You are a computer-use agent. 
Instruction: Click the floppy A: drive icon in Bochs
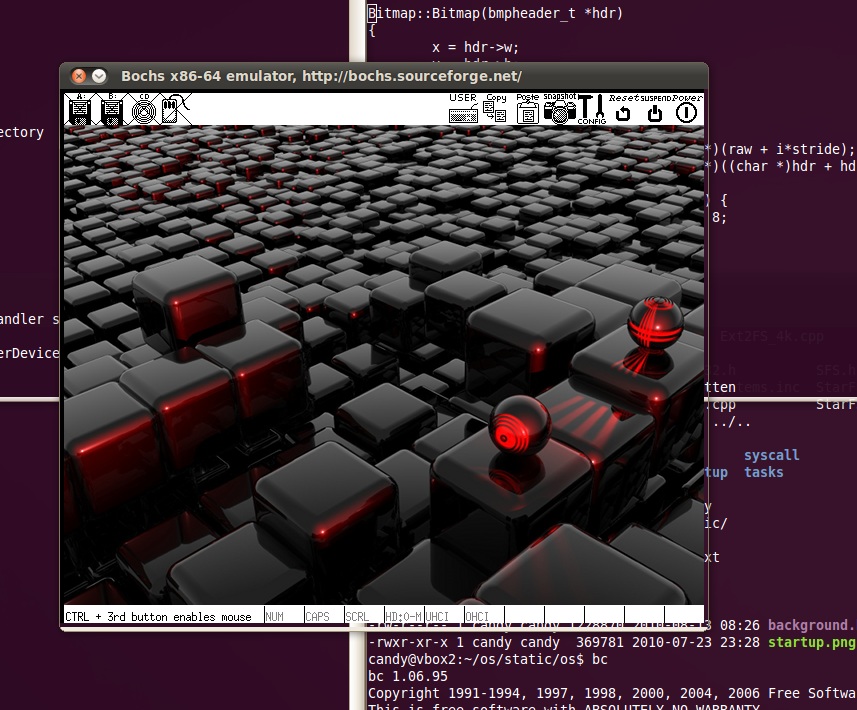click(80, 109)
